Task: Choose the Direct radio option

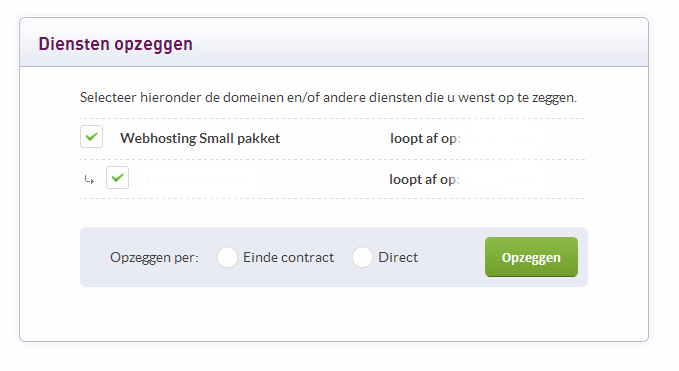Action: coord(362,257)
